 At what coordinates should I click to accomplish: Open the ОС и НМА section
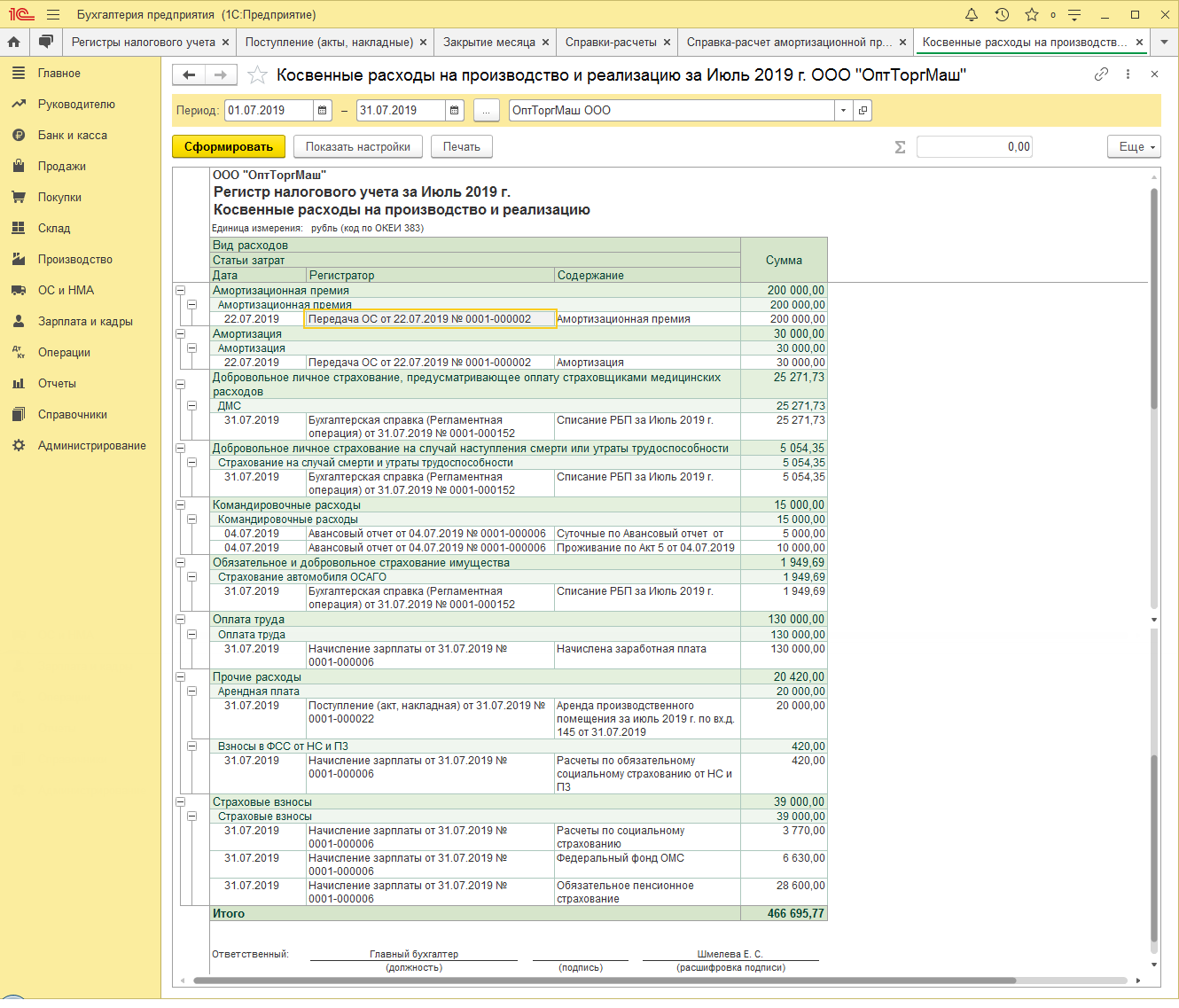pyautogui.click(x=66, y=290)
